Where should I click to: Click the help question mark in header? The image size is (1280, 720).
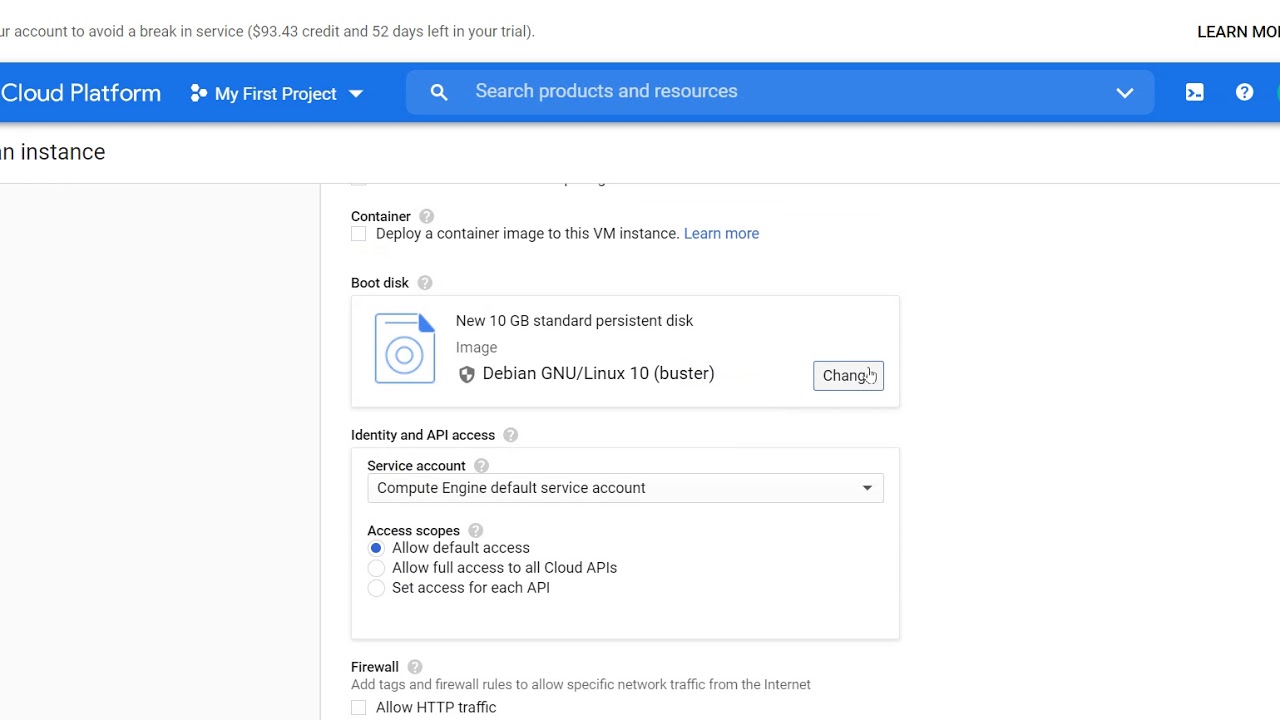pos(1244,92)
